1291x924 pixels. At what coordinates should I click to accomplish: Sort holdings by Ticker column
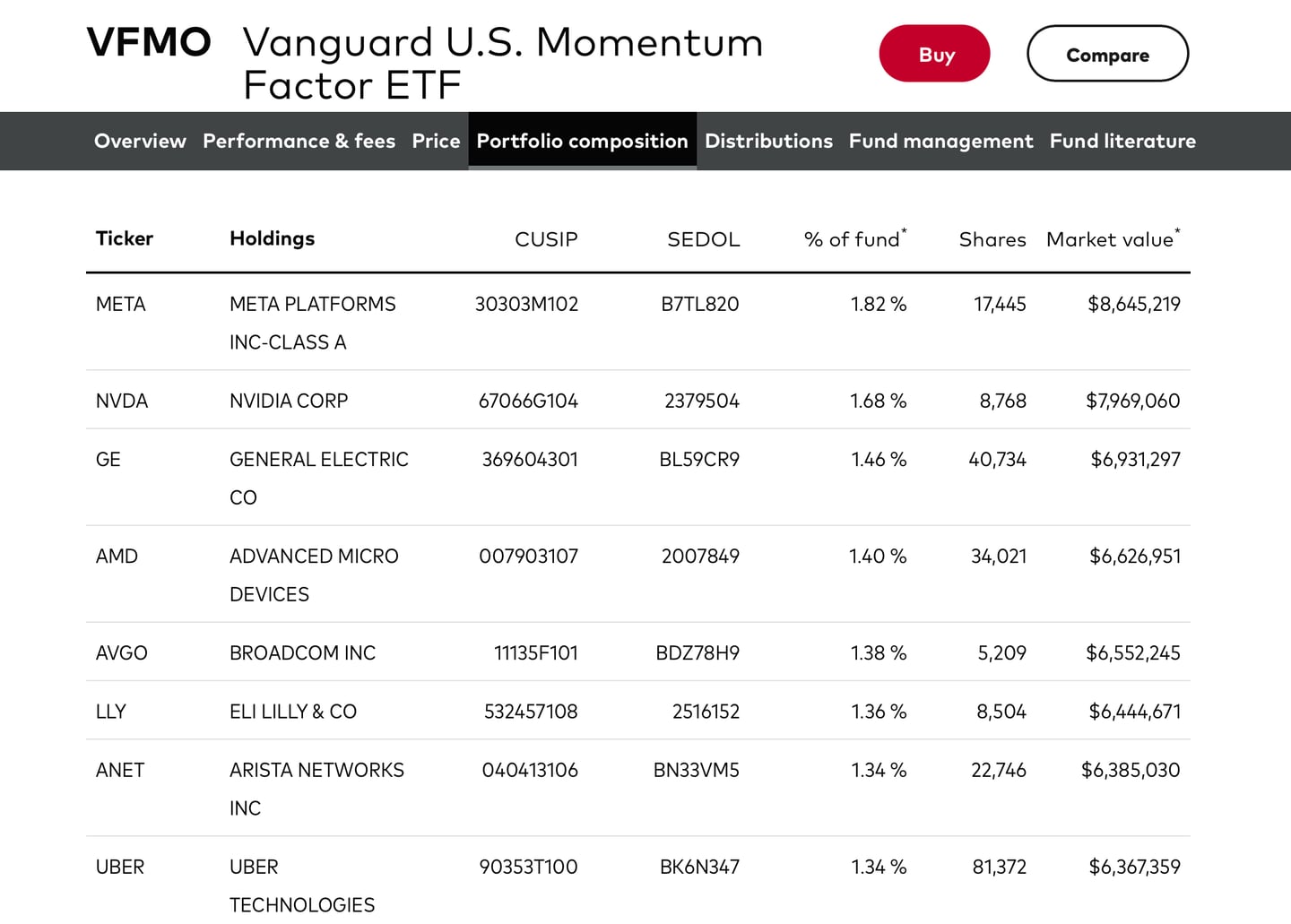124,238
